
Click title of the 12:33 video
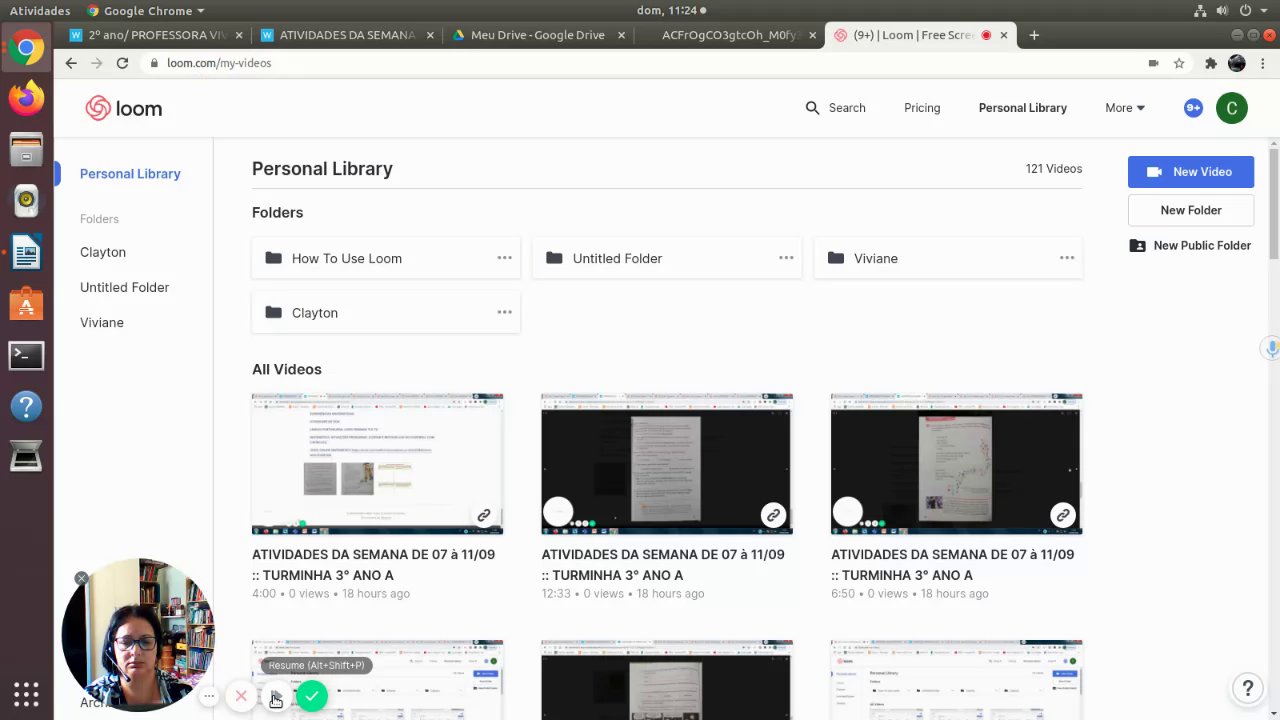663,565
